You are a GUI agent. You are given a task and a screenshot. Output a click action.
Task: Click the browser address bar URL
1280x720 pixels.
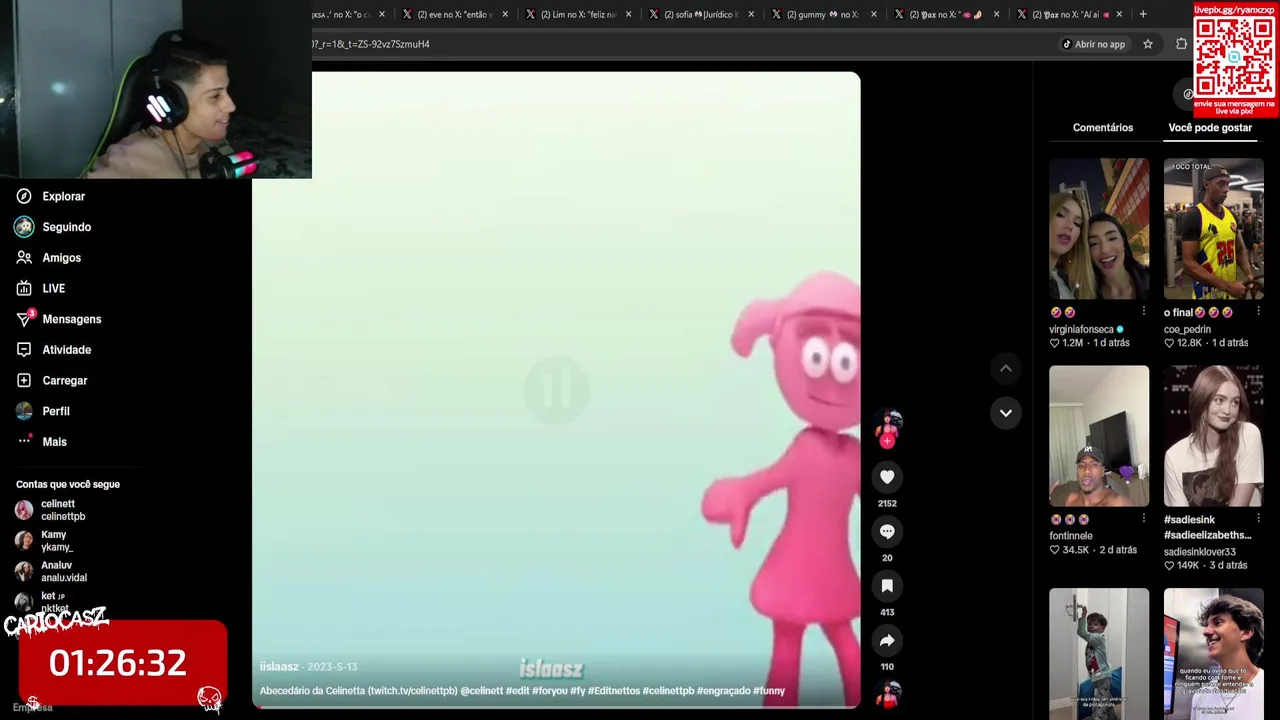click(370, 44)
